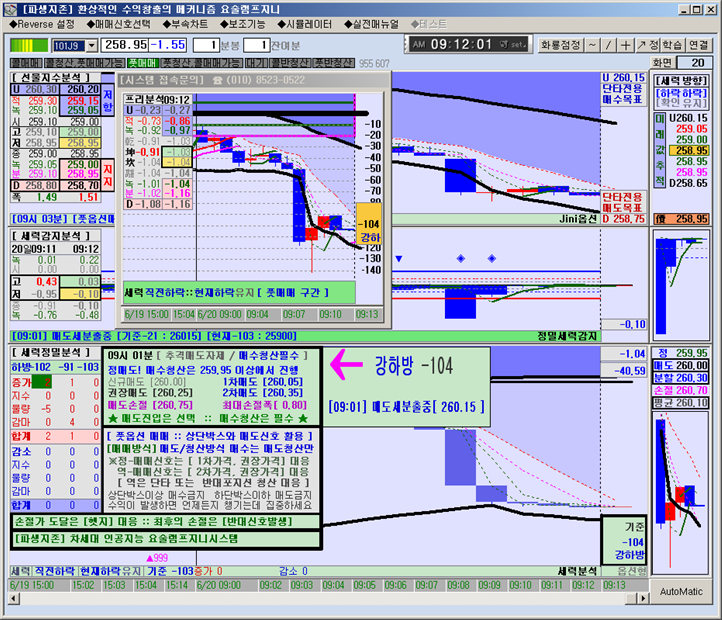Click the 선물지수분석 panel header
Screen dimensions: 722x620
point(50,77)
